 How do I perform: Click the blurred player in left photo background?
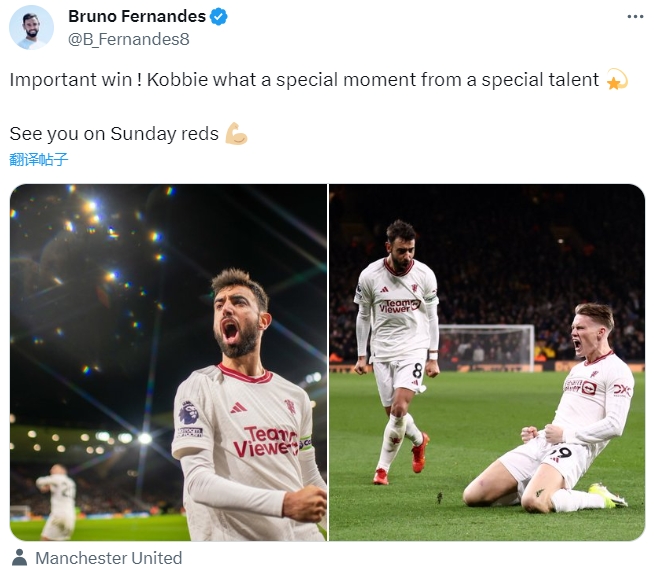(58, 502)
